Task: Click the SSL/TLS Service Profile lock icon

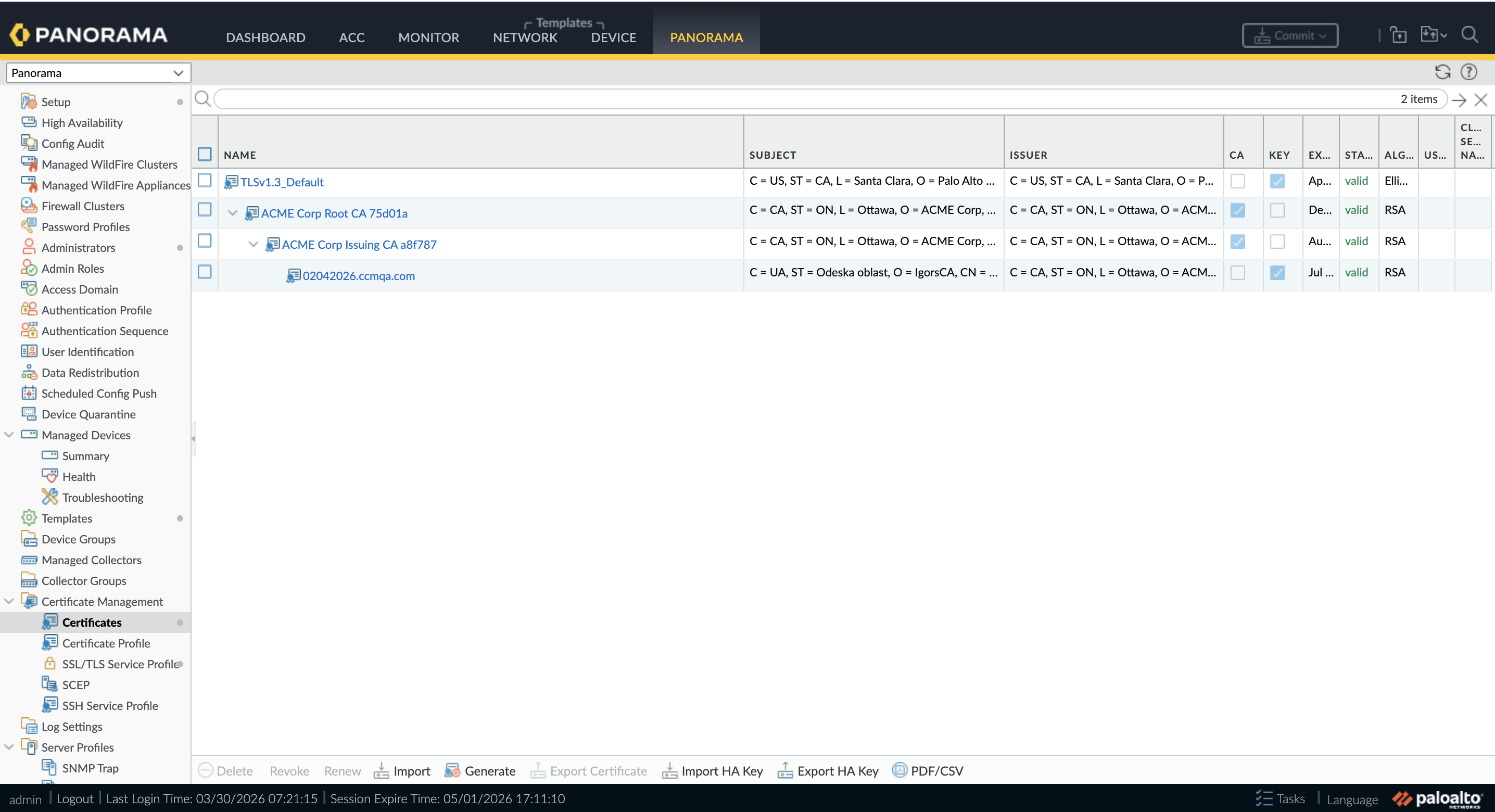Action: click(x=50, y=664)
